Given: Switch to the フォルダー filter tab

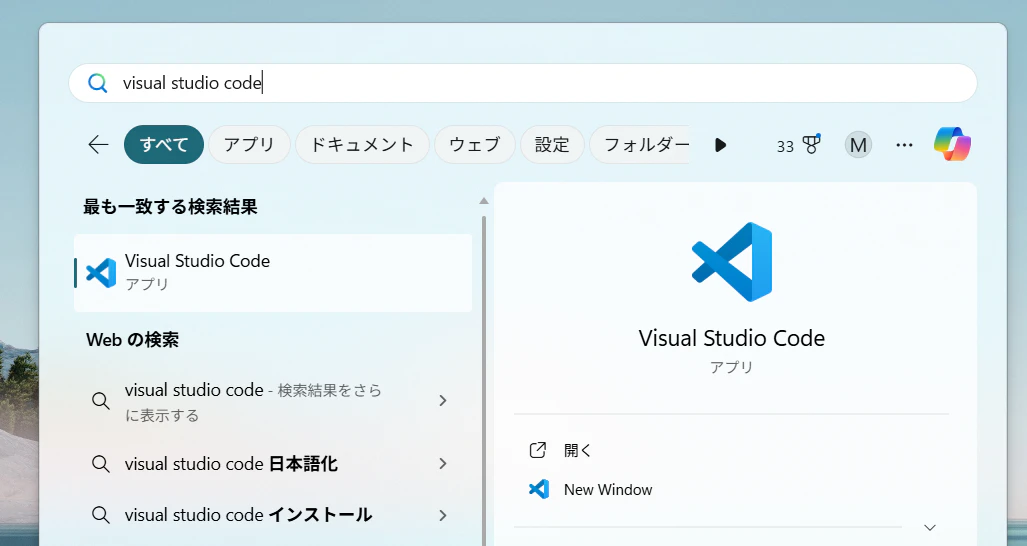Looking at the screenshot, I should coord(639,145).
